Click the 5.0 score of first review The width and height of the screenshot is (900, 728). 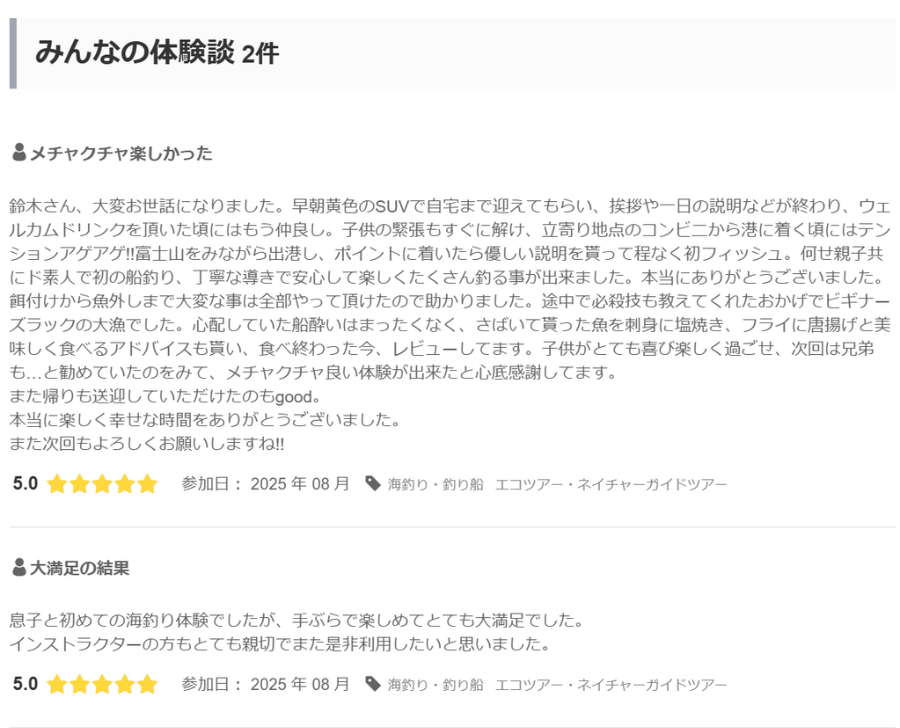pos(25,483)
